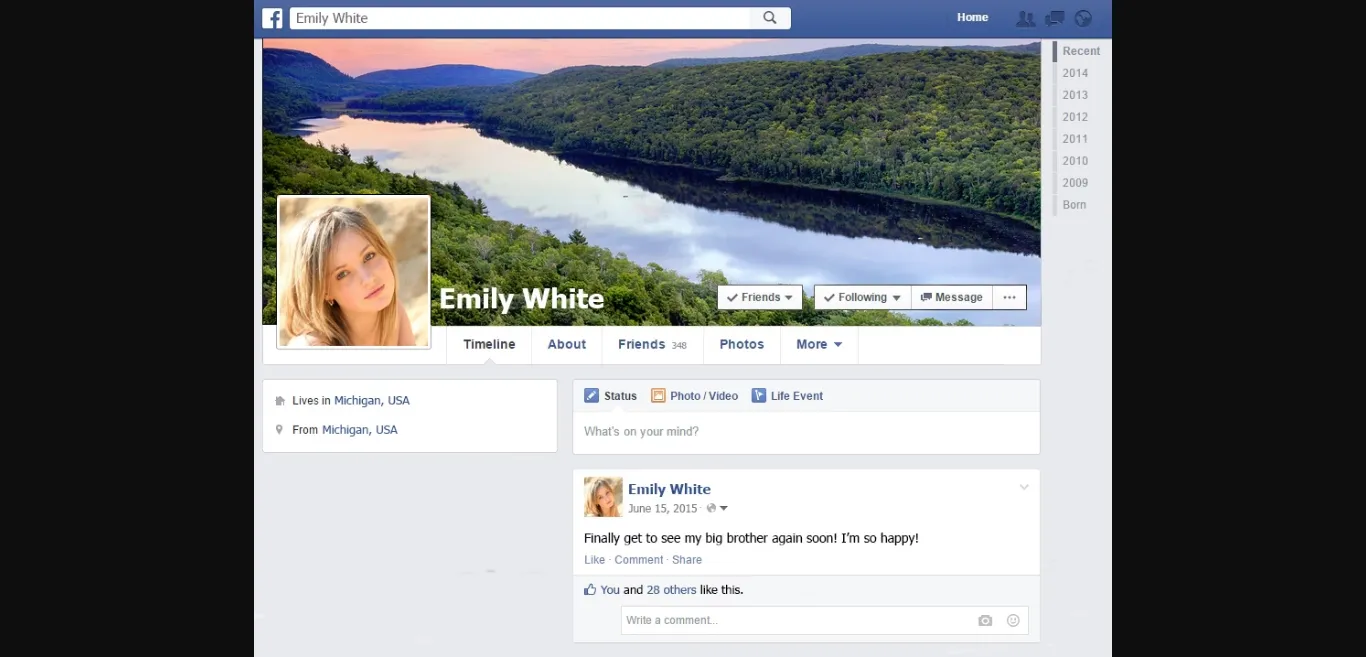Jump to 2012 on the timeline
Image resolution: width=1366 pixels, height=657 pixels.
click(x=1075, y=117)
